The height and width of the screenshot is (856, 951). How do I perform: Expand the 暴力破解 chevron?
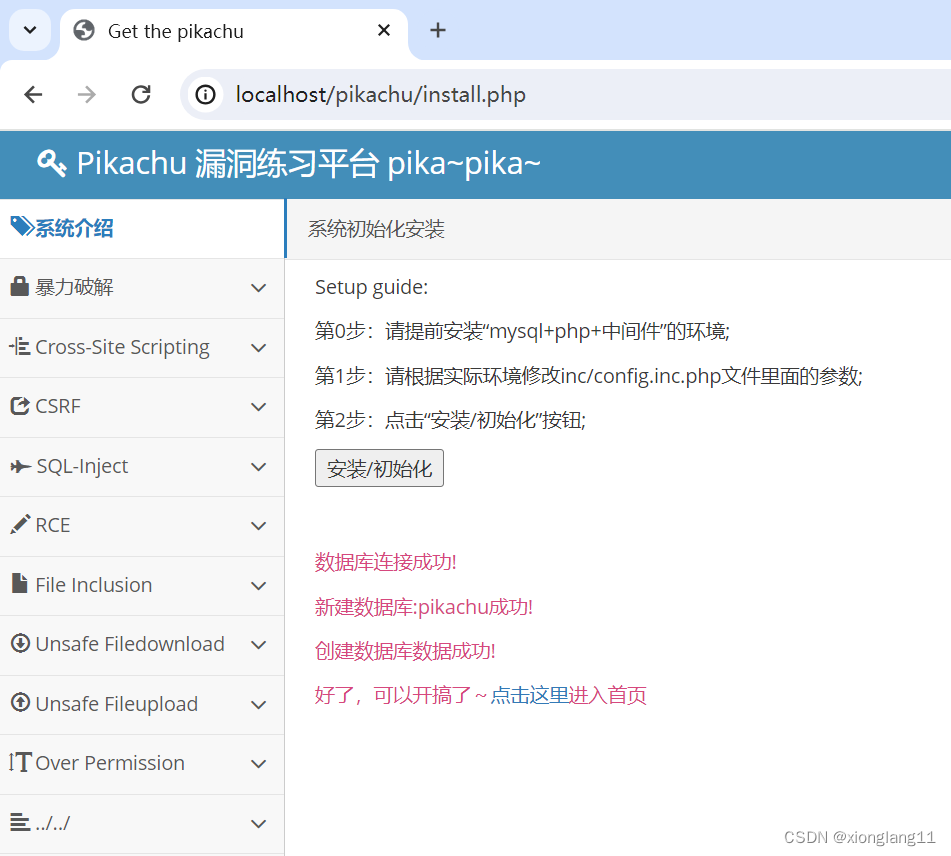259,288
